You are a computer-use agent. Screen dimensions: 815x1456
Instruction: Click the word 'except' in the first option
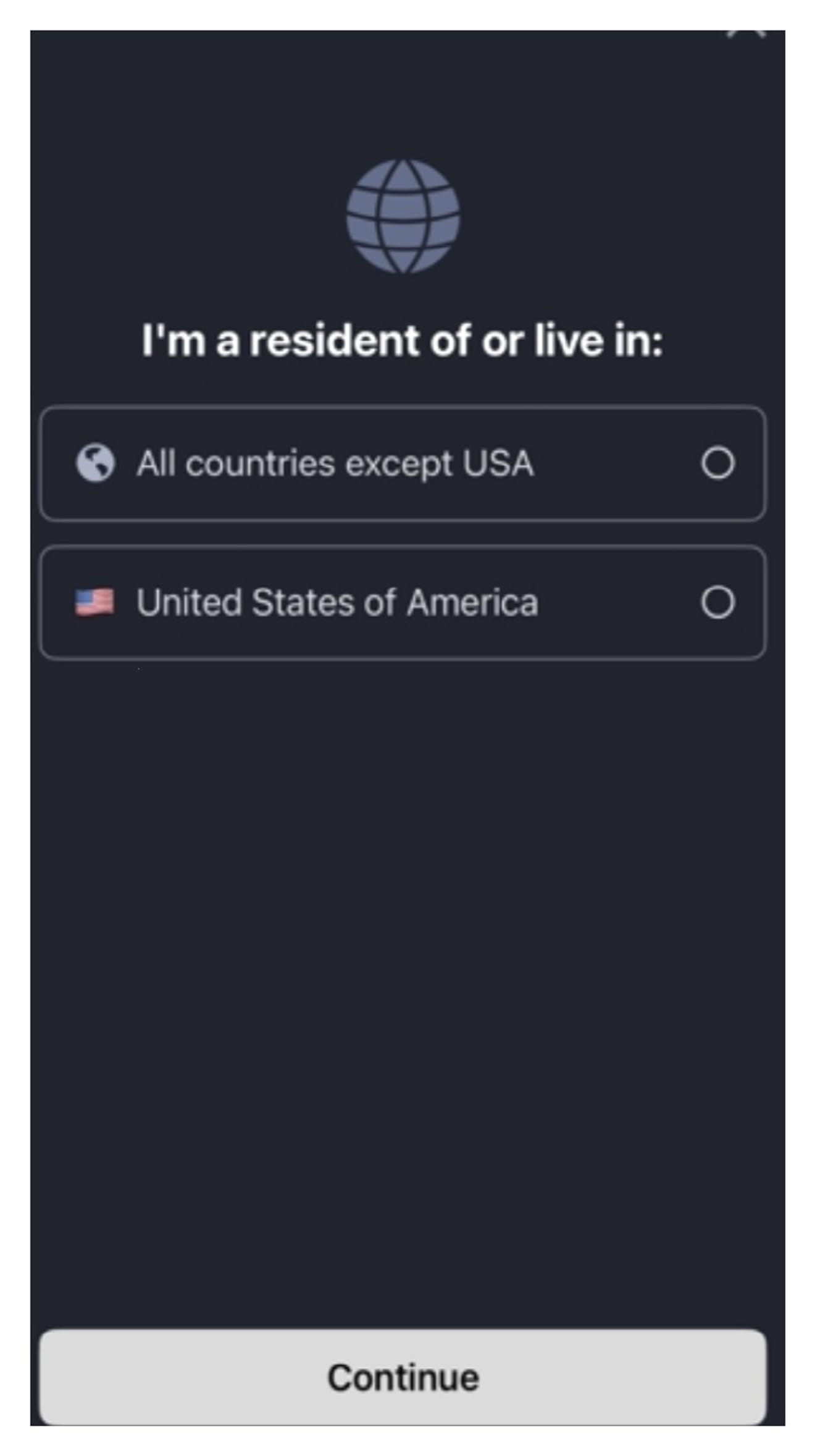point(399,465)
